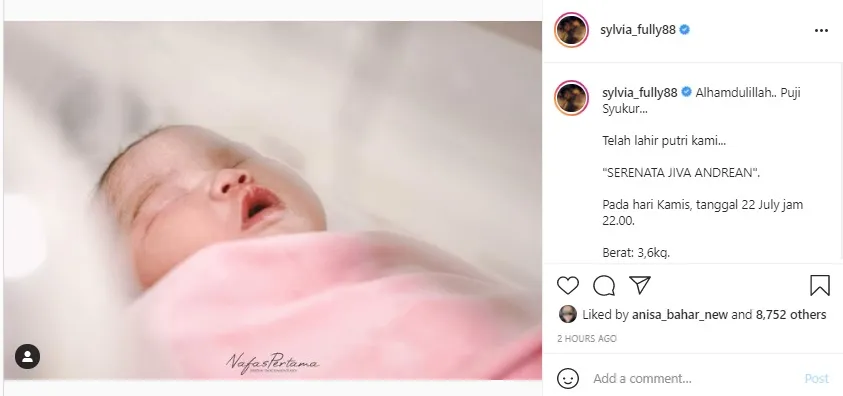Open sylvia_fully88 profile from header username
Viewport: 843px width, 396px height.
pyautogui.click(x=638, y=30)
